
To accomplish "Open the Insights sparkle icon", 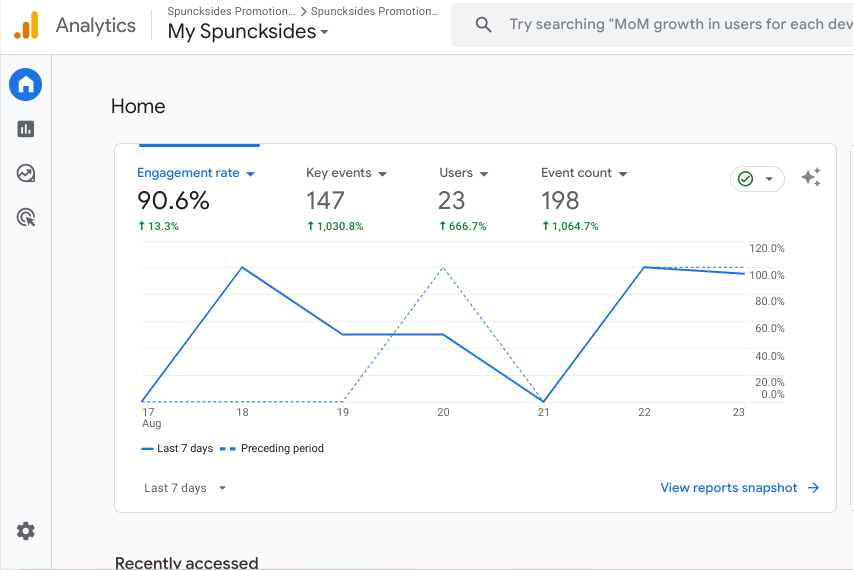I will click(x=811, y=177).
